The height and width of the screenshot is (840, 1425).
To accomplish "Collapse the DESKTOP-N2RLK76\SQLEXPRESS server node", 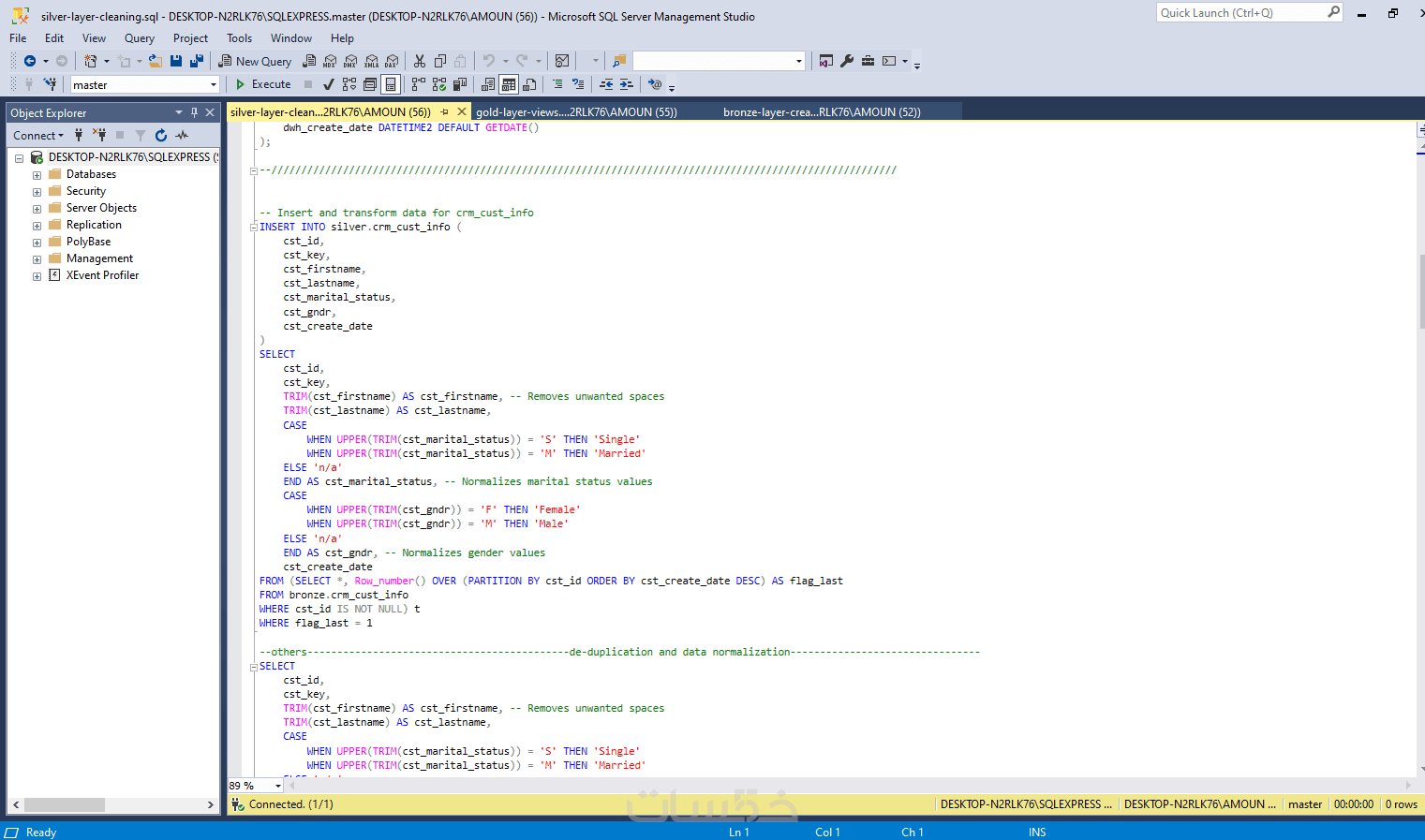I will [x=19, y=158].
